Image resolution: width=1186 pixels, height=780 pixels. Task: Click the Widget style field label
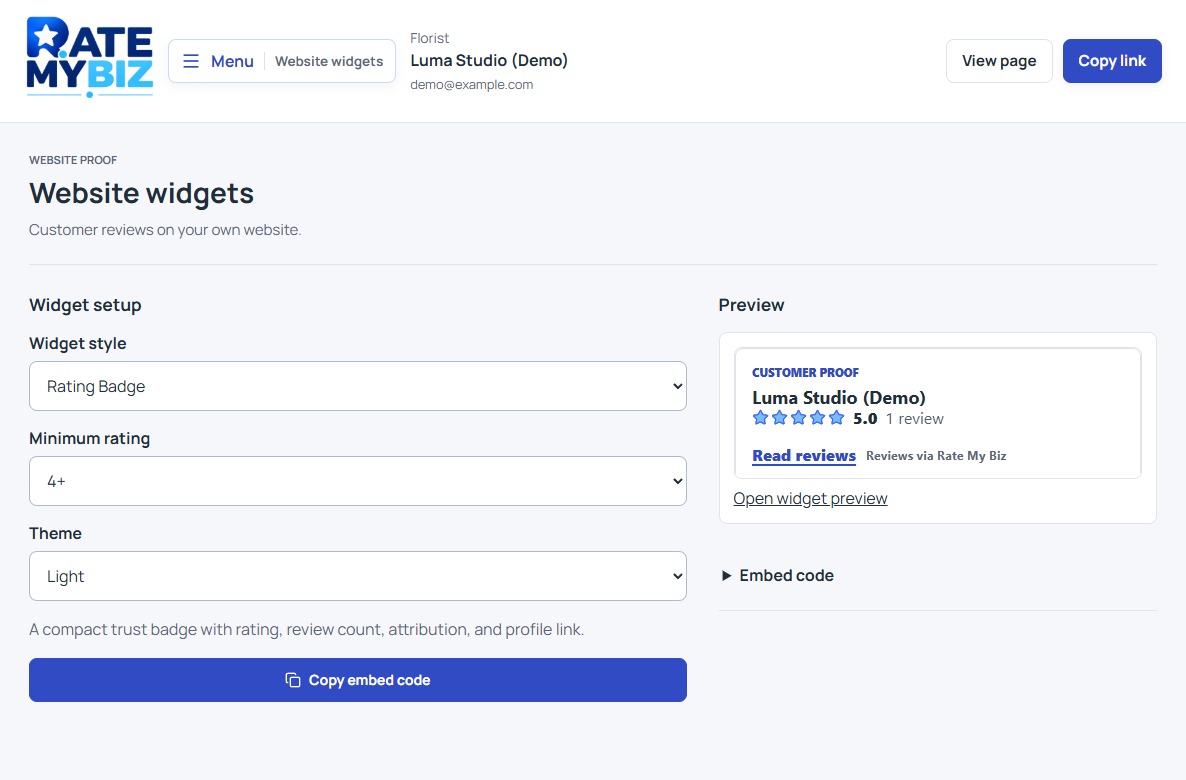point(78,343)
